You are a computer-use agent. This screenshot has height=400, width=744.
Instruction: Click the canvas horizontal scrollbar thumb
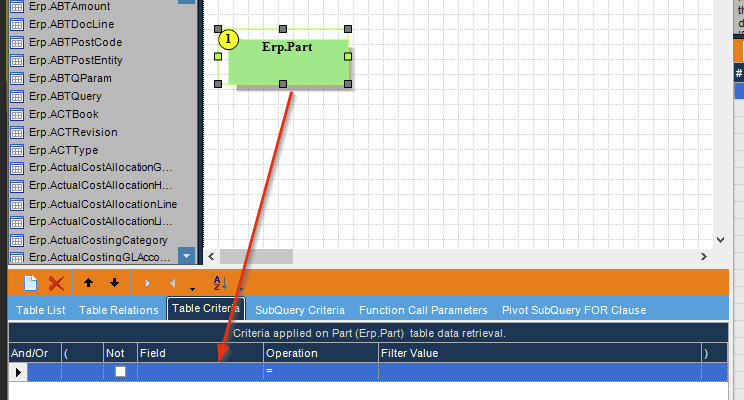point(256,256)
